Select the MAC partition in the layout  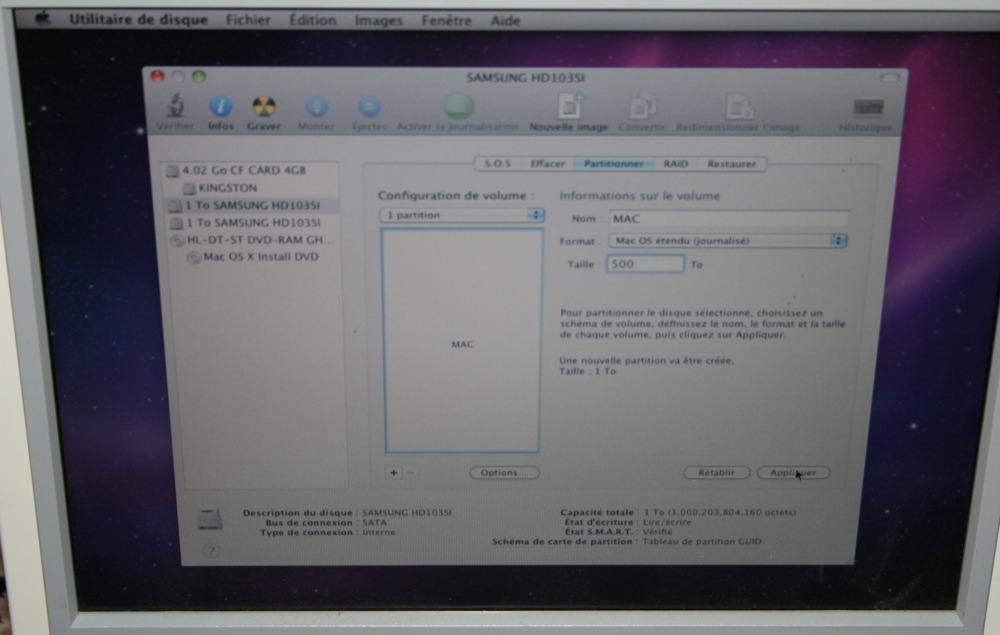click(x=462, y=341)
